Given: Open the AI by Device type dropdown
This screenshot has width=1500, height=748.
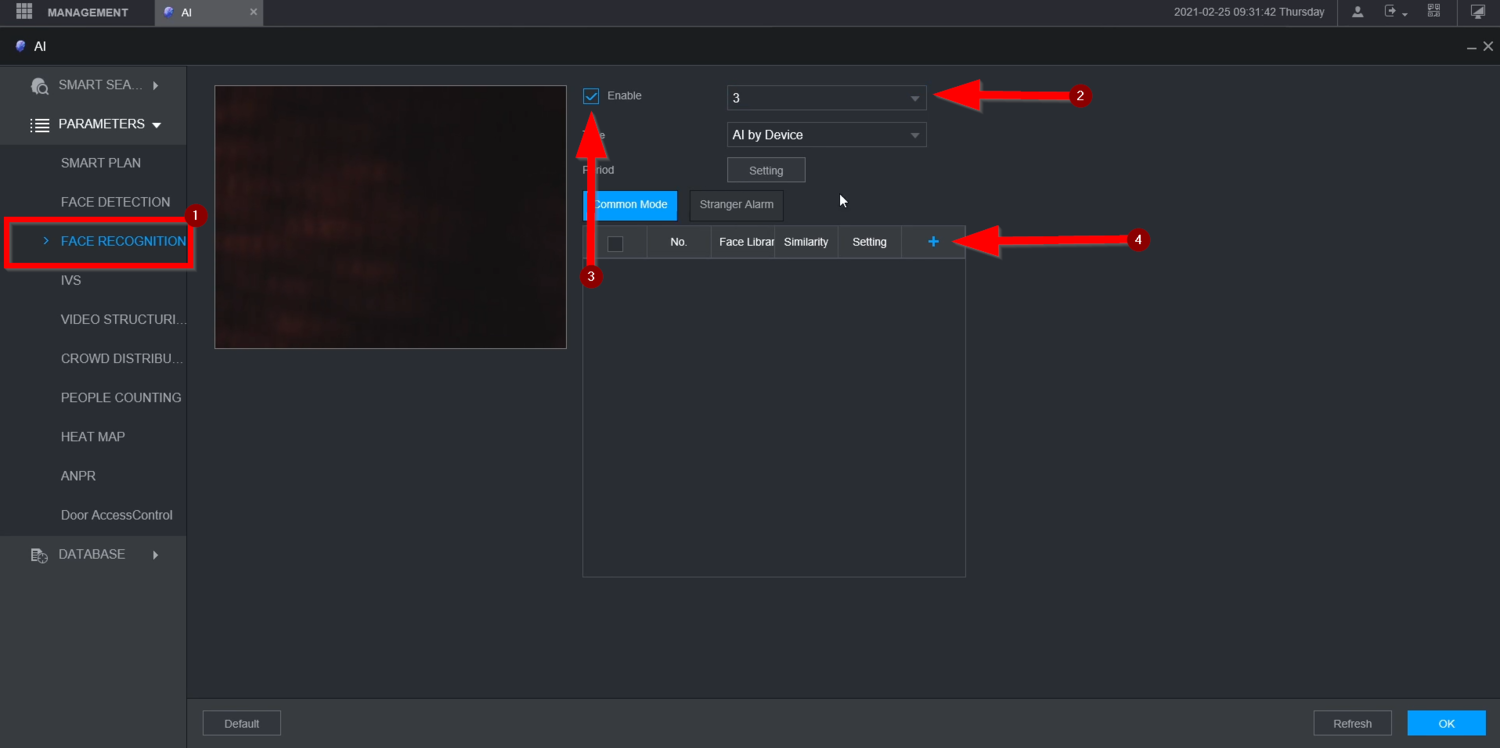Looking at the screenshot, I should pos(826,135).
